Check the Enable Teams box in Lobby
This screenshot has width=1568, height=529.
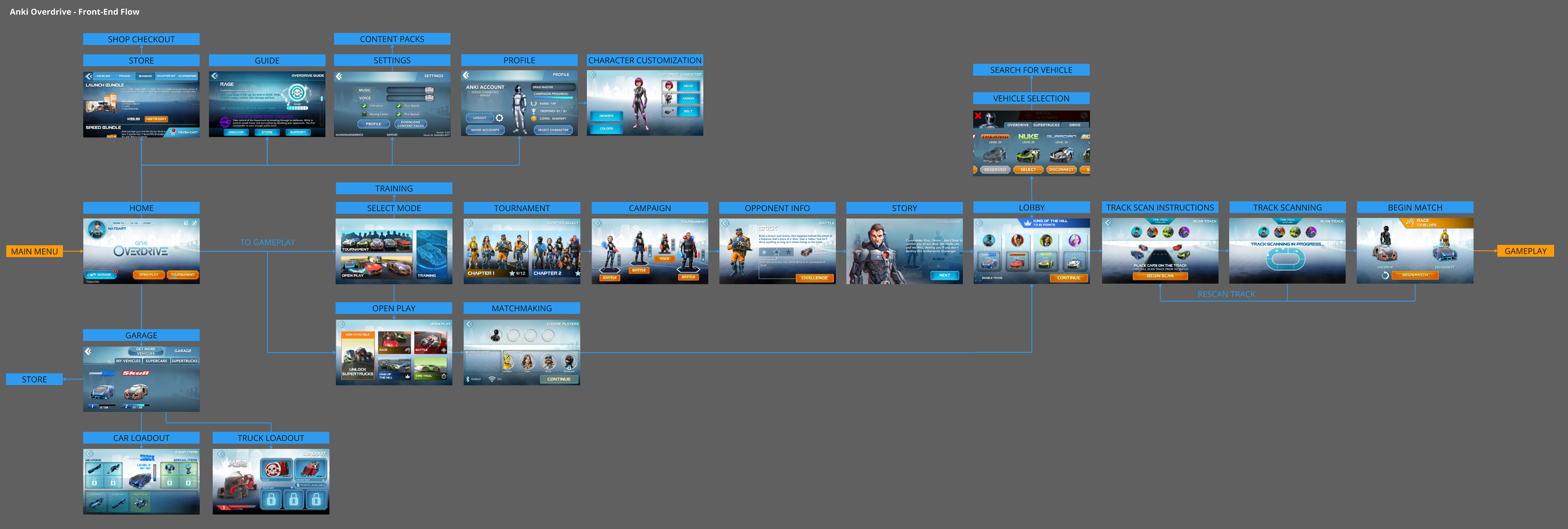[x=978, y=278]
